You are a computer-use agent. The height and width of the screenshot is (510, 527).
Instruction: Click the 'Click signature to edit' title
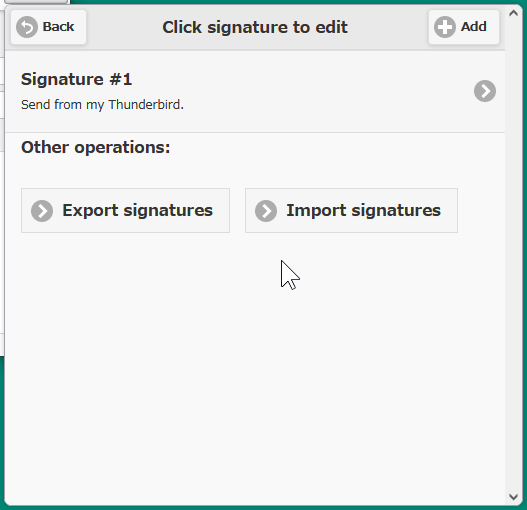(255, 27)
